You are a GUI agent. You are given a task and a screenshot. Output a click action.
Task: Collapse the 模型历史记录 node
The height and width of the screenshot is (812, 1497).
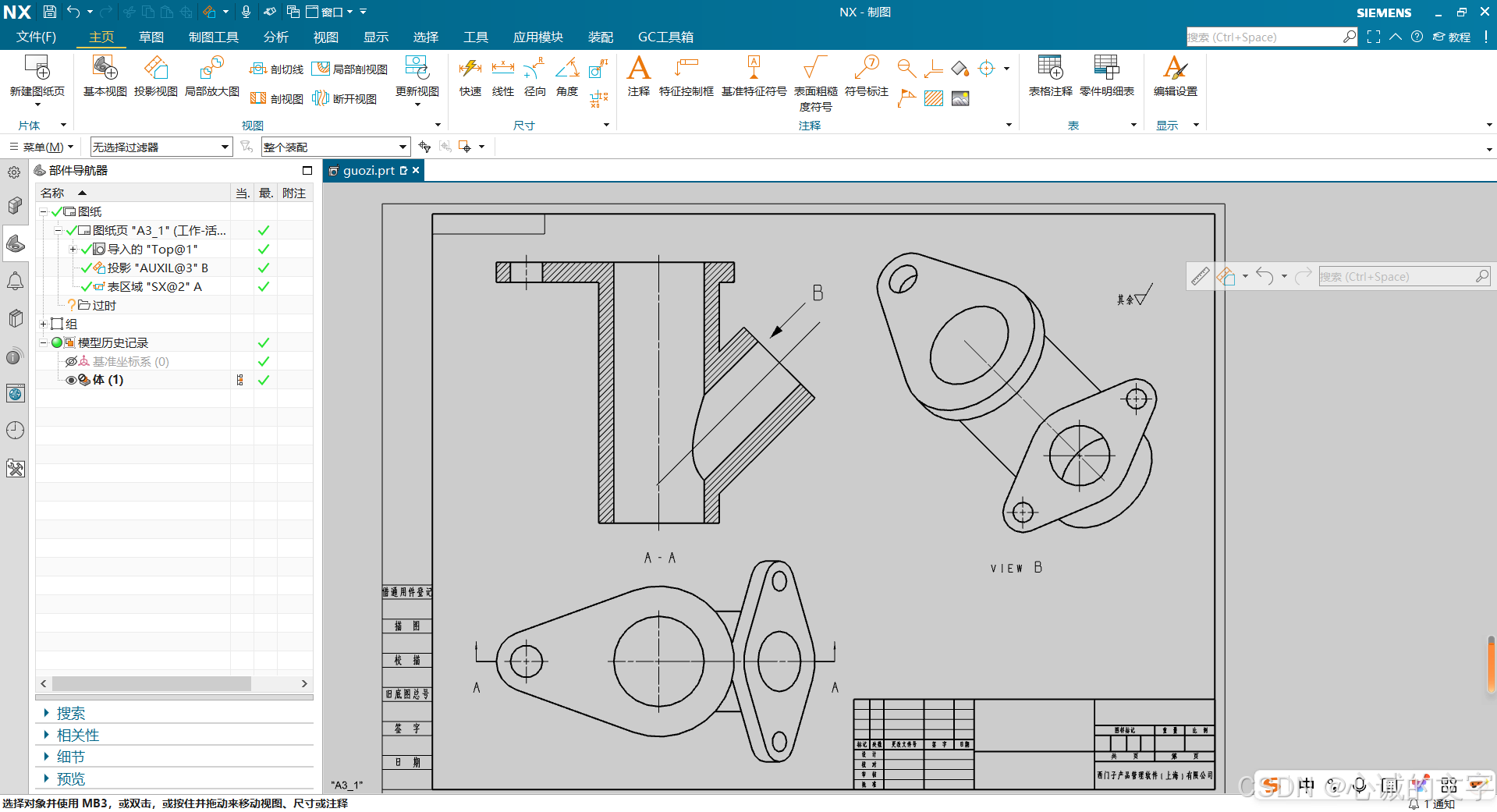pos(44,342)
